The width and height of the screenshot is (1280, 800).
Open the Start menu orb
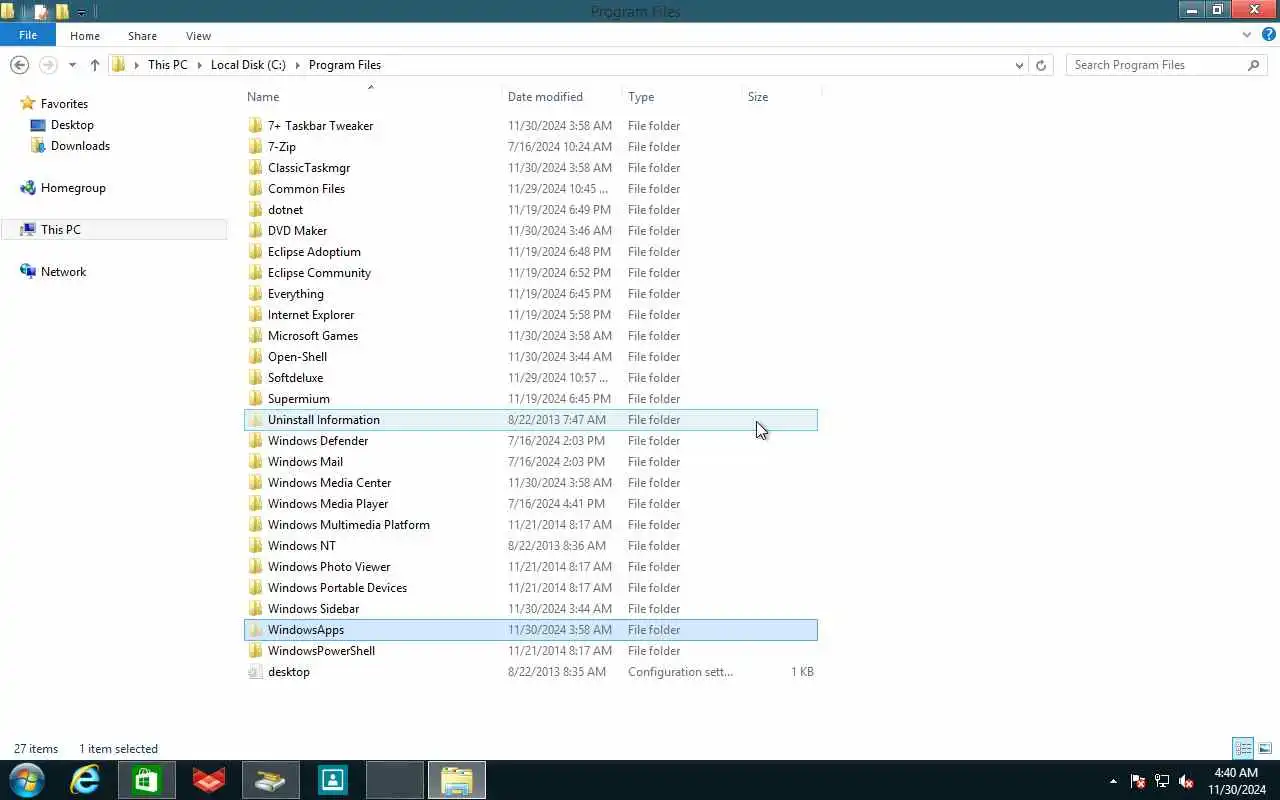coord(27,780)
